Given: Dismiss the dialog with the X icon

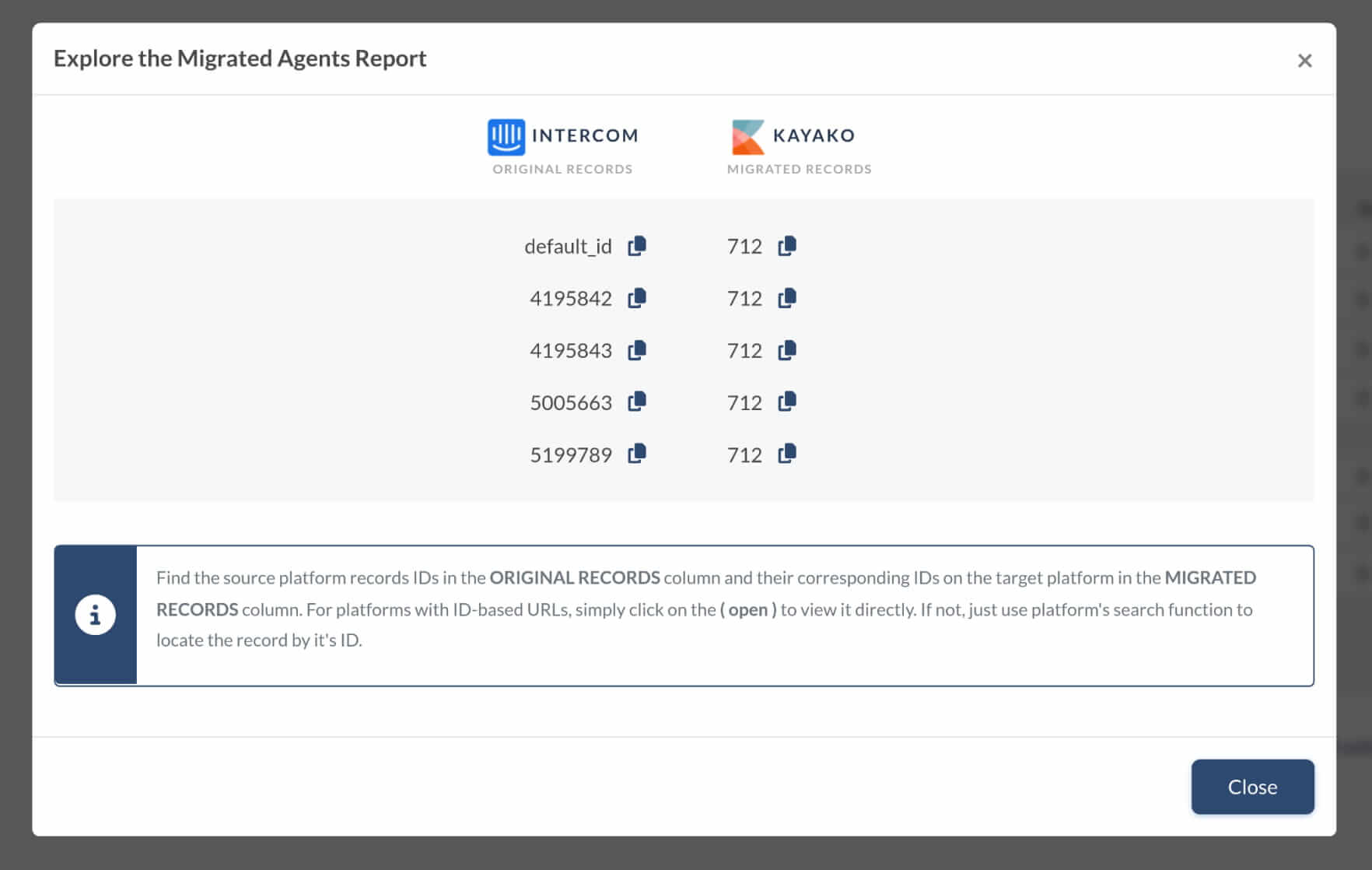Looking at the screenshot, I should (x=1305, y=61).
